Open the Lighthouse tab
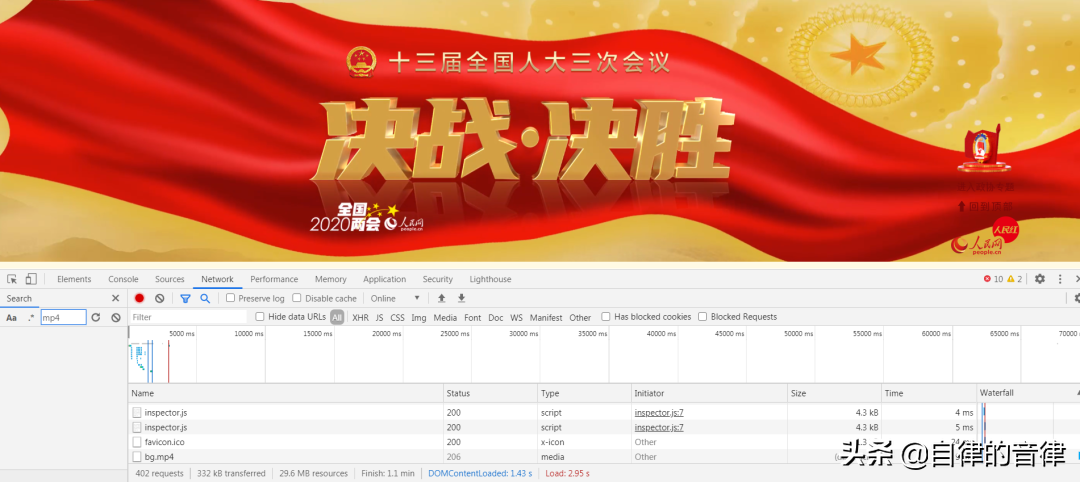Viewport: 1080px width, 482px height. tap(490, 279)
